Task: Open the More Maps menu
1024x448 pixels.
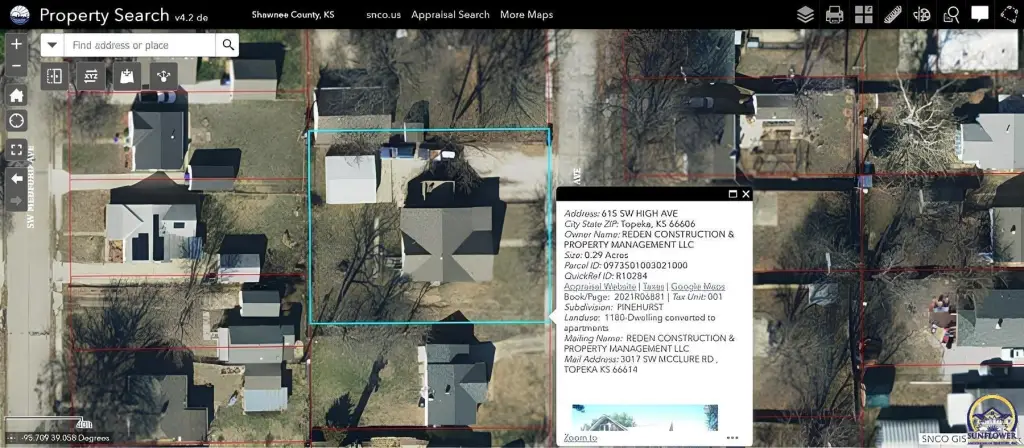Action: tap(526, 15)
